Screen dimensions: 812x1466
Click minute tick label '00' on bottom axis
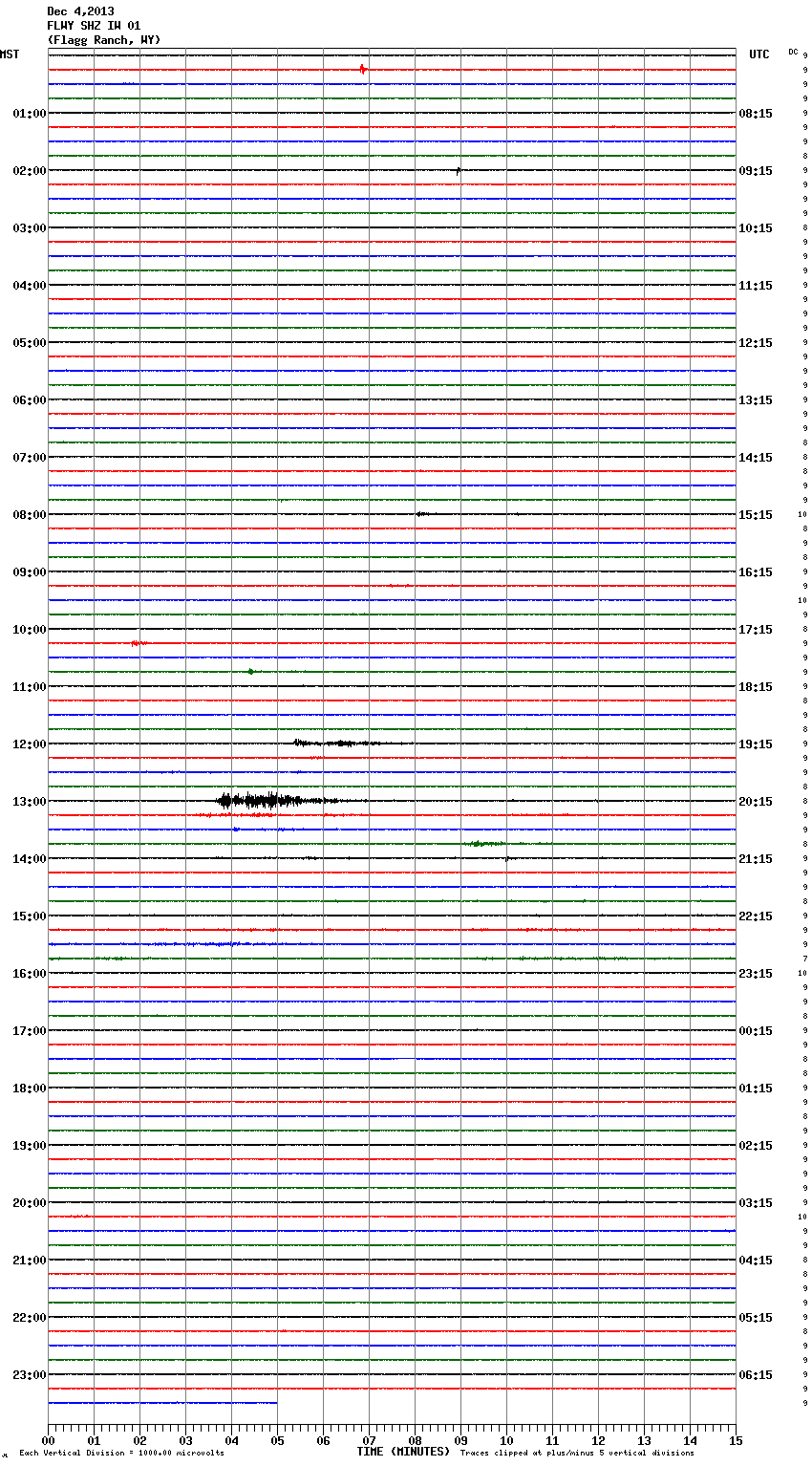coord(48,1440)
